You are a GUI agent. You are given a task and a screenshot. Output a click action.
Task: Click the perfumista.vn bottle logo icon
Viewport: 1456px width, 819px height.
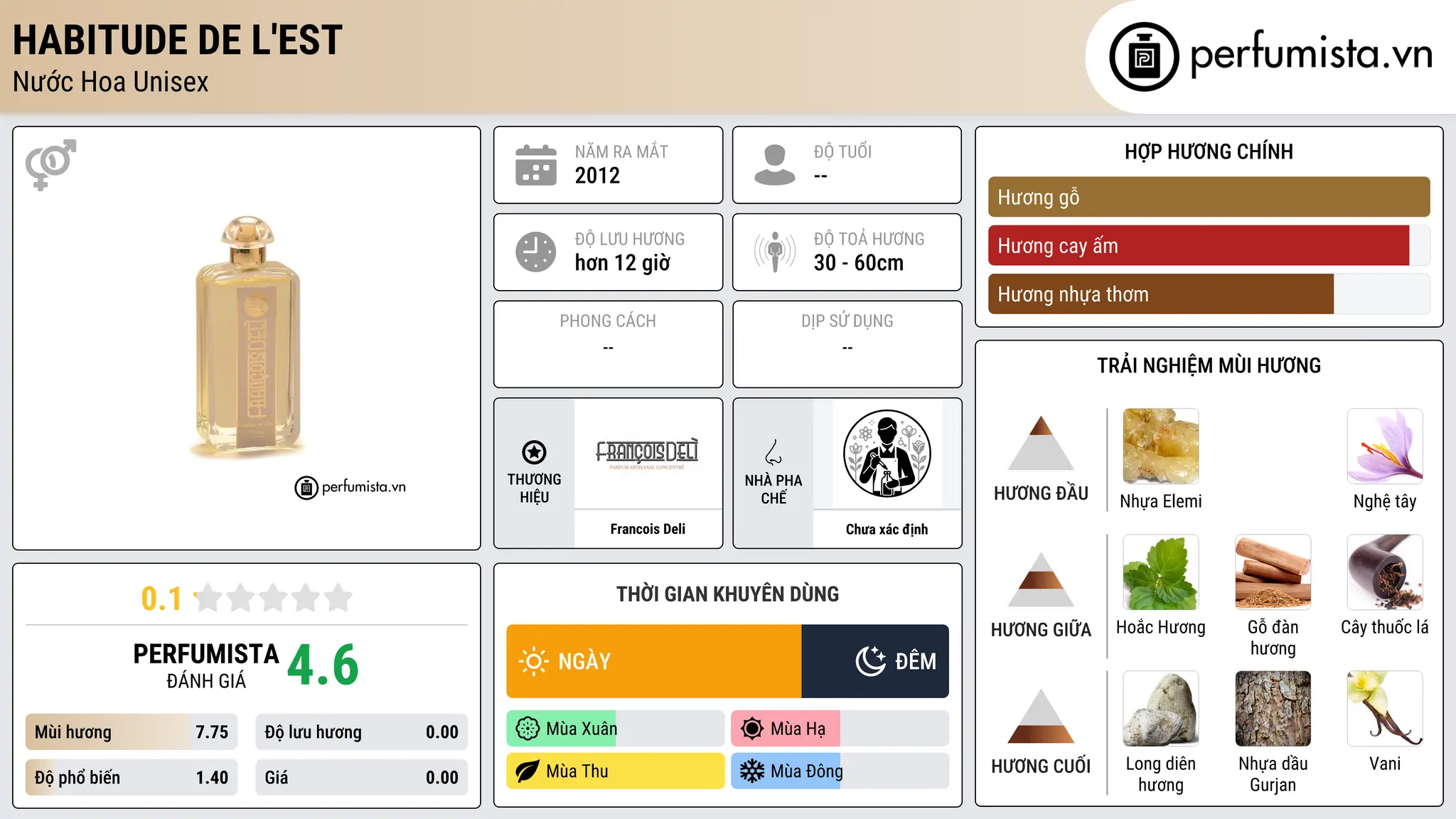(x=1144, y=57)
